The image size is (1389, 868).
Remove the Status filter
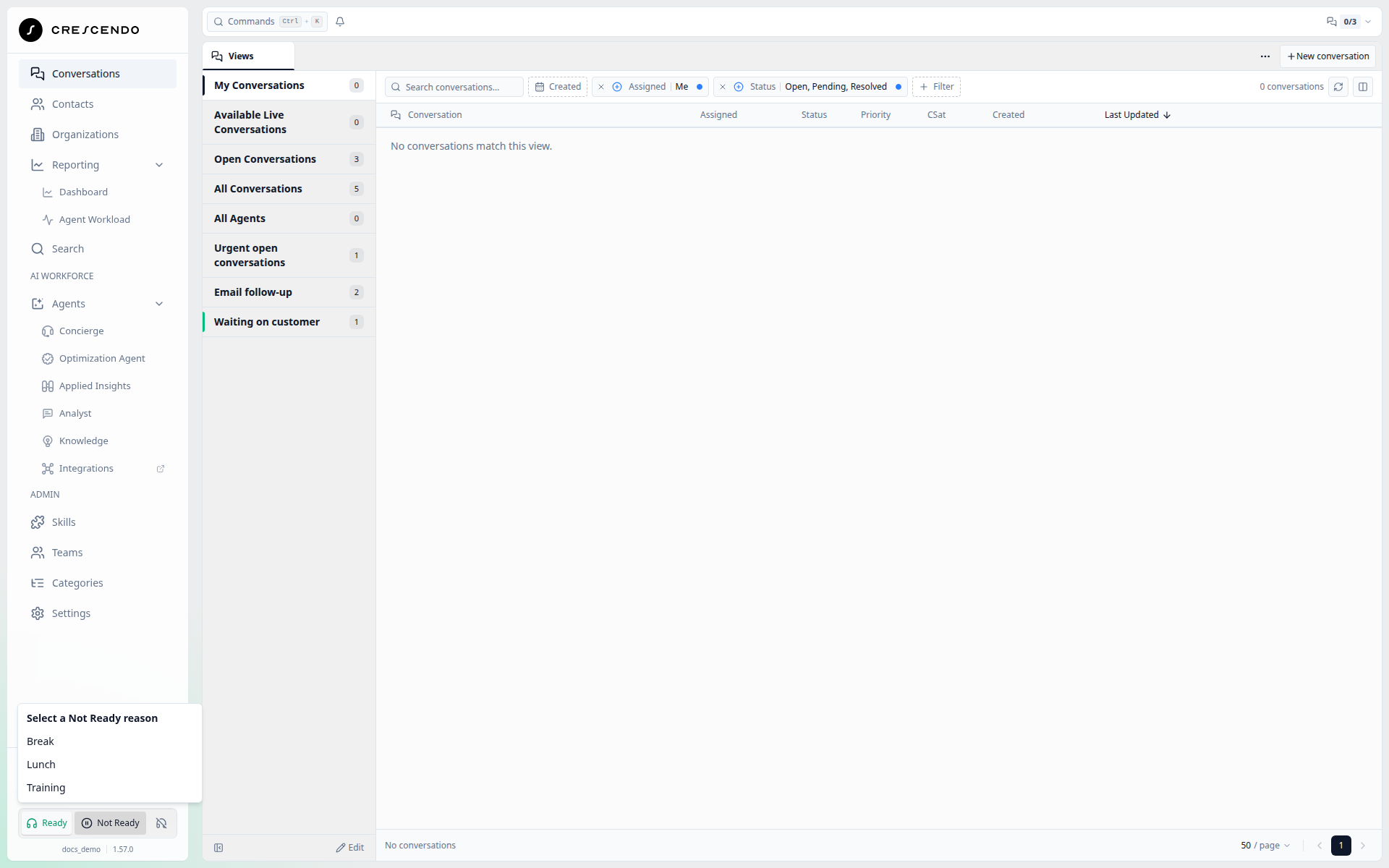click(723, 87)
